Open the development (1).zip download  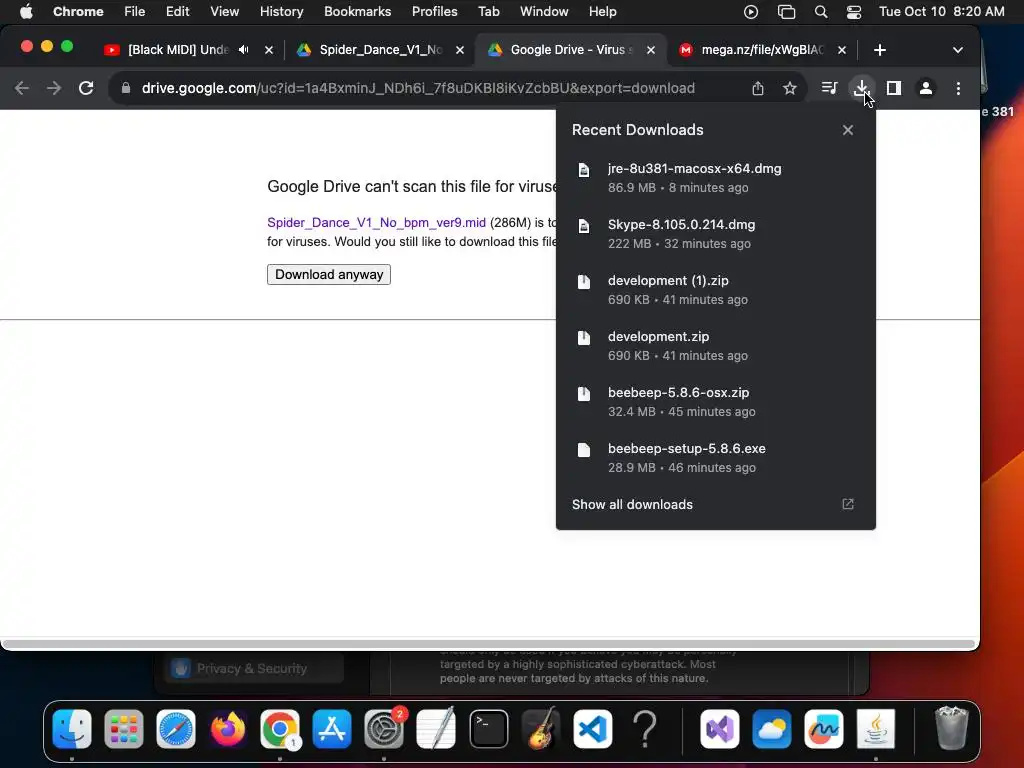point(716,290)
